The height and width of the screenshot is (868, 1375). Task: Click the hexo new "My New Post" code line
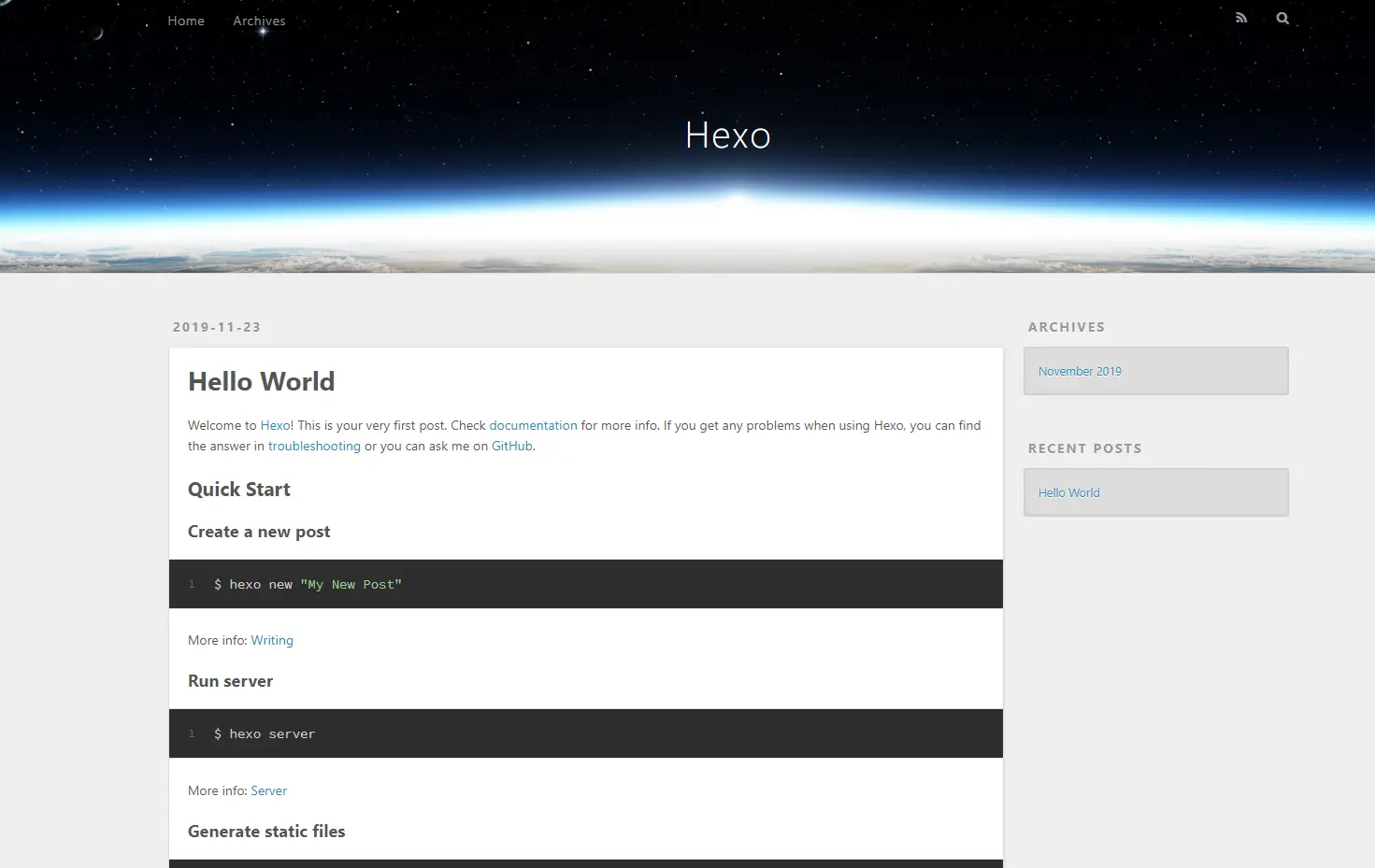[308, 585]
